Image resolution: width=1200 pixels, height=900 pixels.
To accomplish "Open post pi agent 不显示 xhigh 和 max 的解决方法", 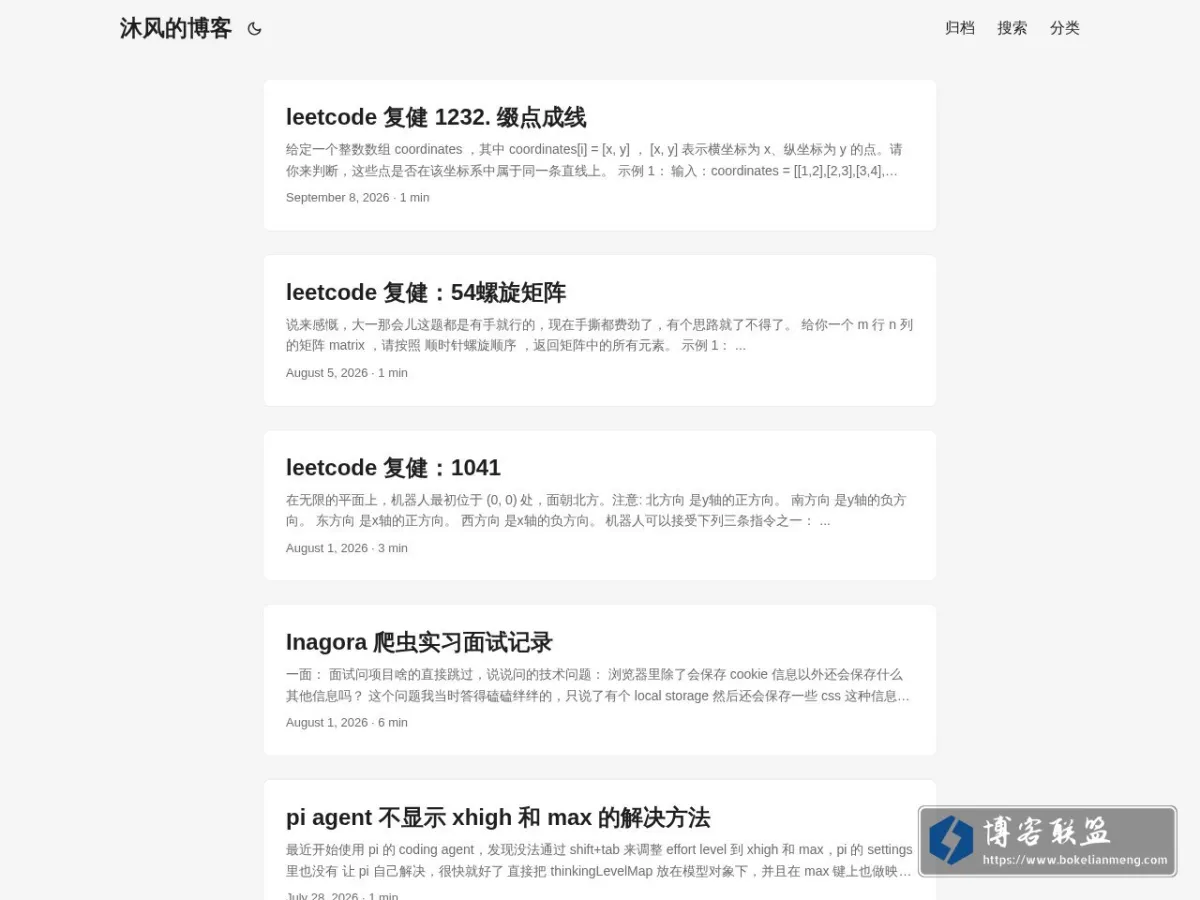I will pos(498,817).
